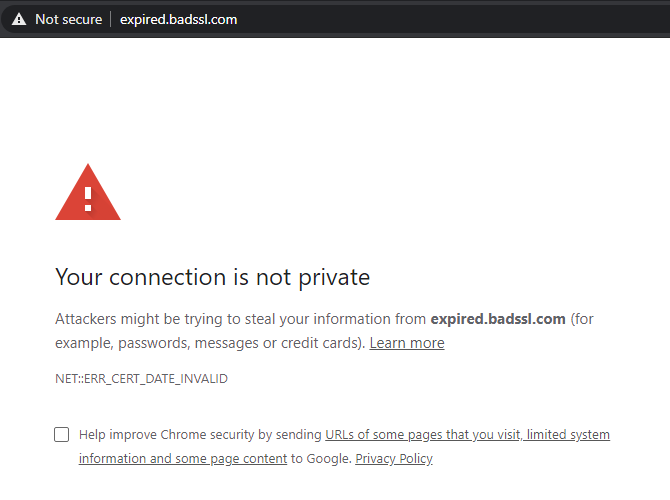Screen dimensions: 670x500
Task: Open the Privacy Policy link
Action: tap(394, 459)
